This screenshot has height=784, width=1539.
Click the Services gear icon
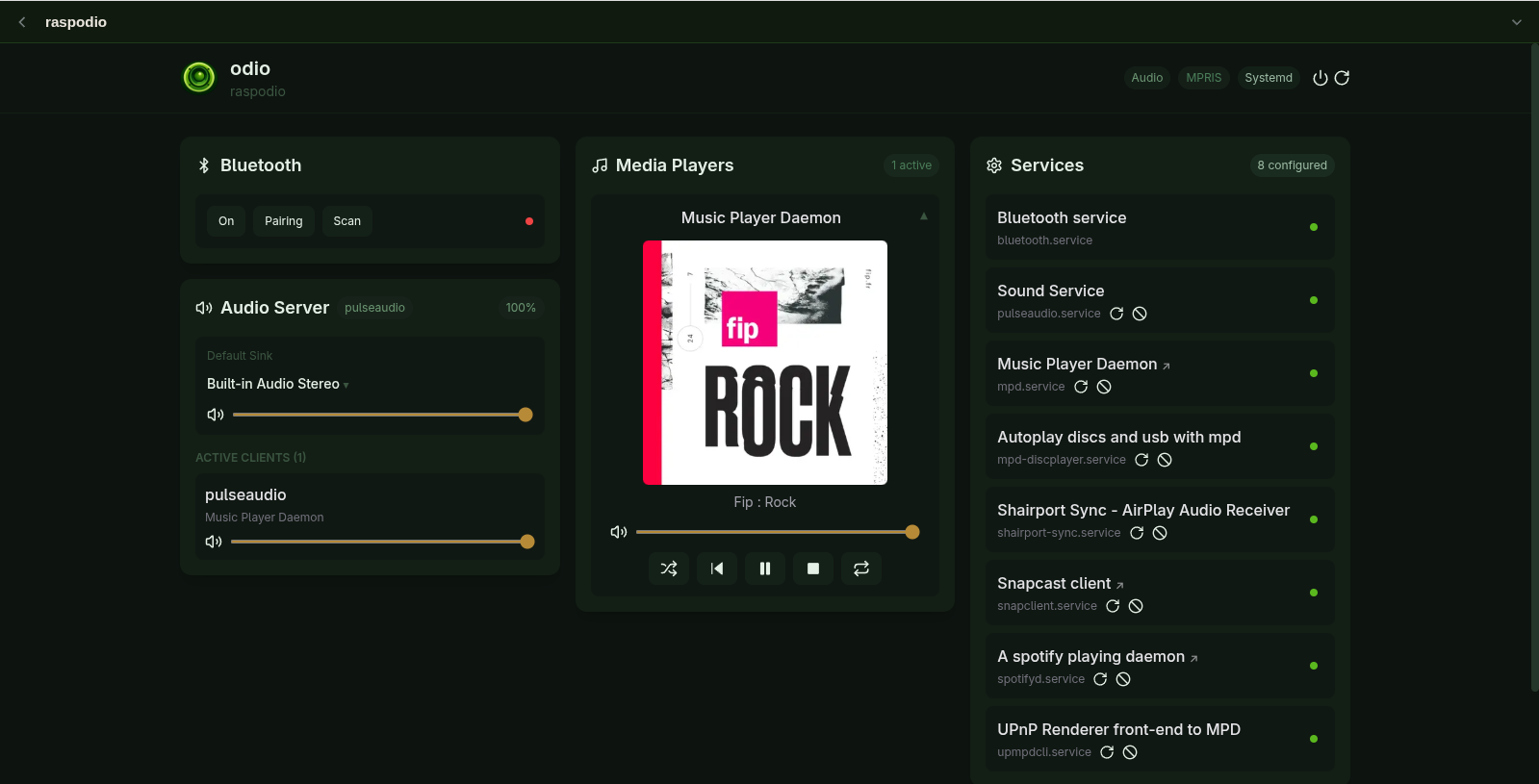pos(994,165)
